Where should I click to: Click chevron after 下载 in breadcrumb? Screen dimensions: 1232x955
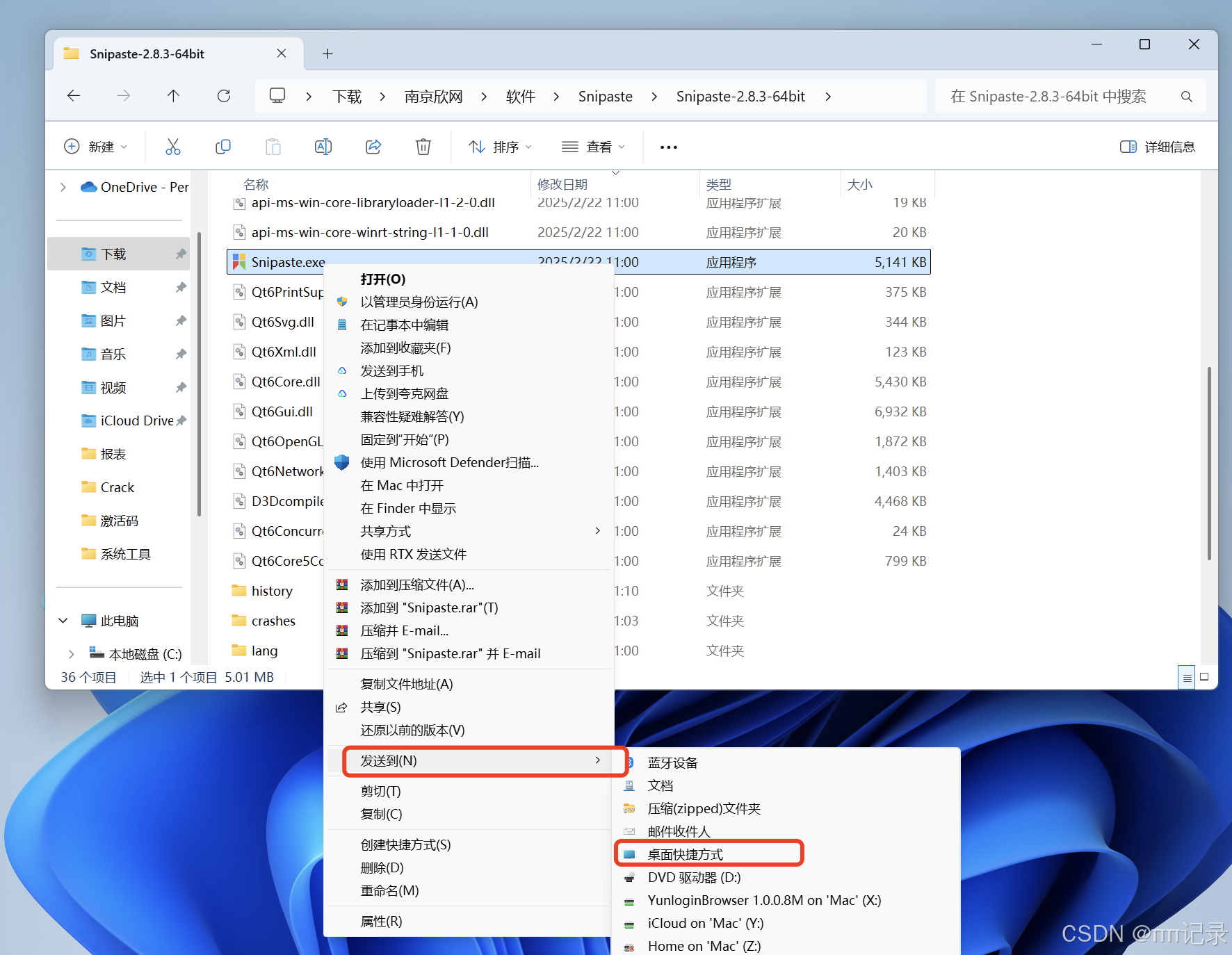click(382, 97)
